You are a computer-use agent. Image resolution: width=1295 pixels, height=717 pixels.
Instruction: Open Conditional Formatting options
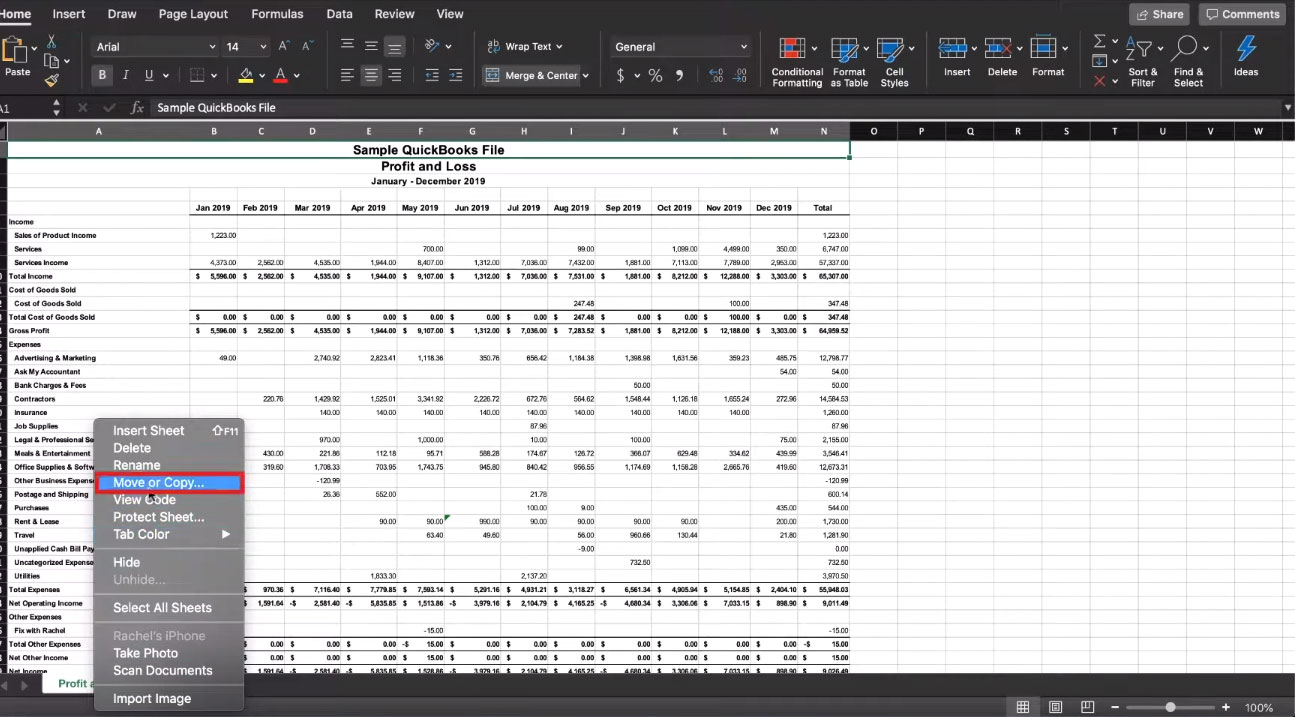pyautogui.click(x=797, y=62)
